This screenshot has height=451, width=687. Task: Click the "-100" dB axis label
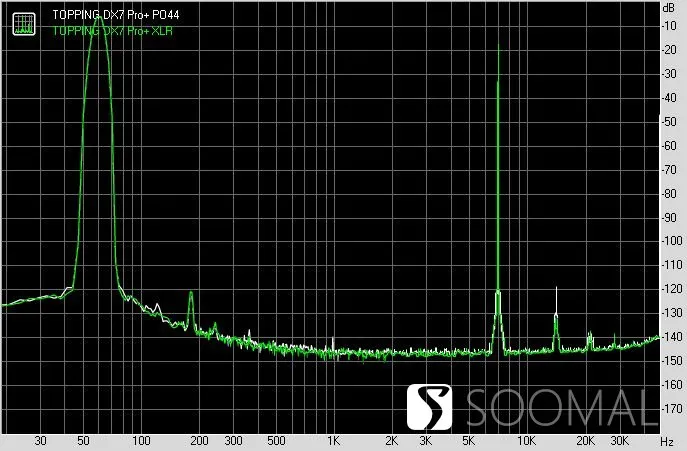[672, 241]
